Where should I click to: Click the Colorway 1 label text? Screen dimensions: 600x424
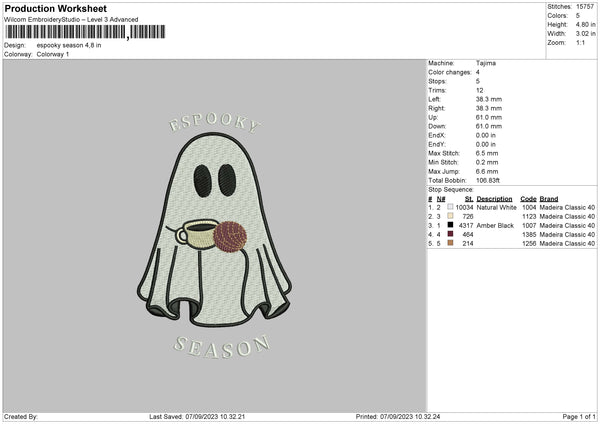coord(52,54)
